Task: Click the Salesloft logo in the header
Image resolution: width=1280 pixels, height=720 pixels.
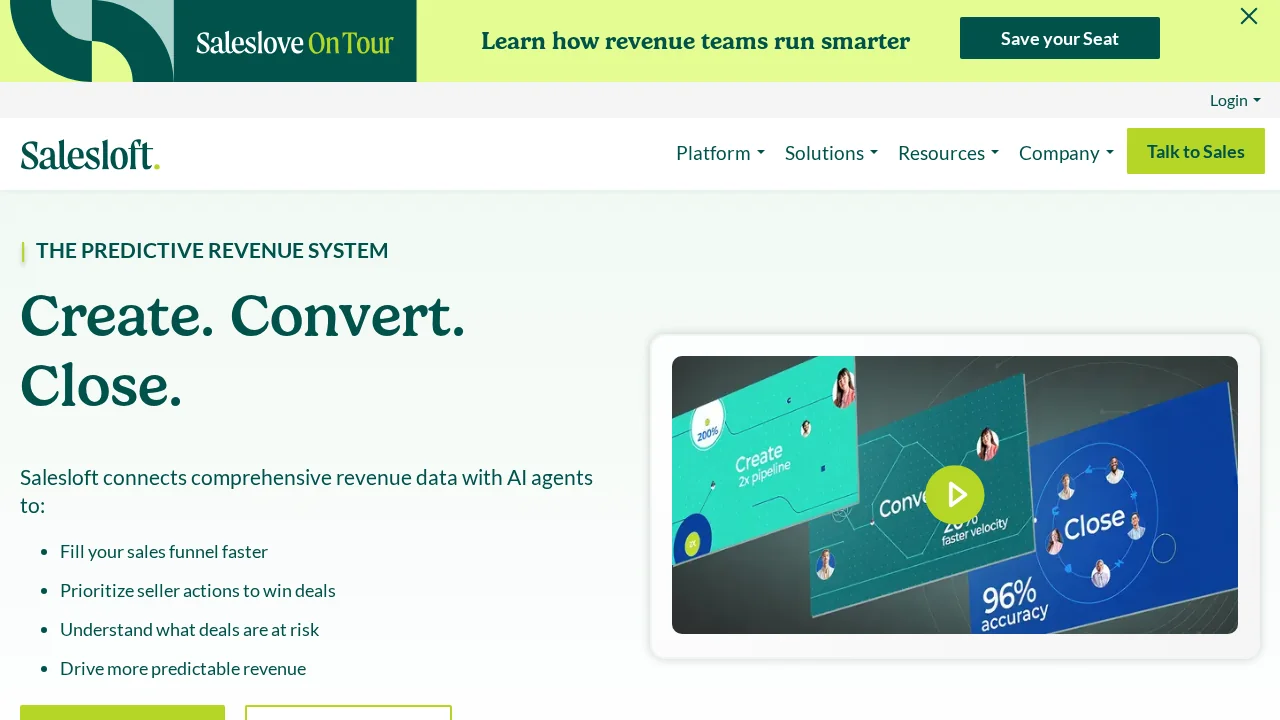Action: coord(90,154)
